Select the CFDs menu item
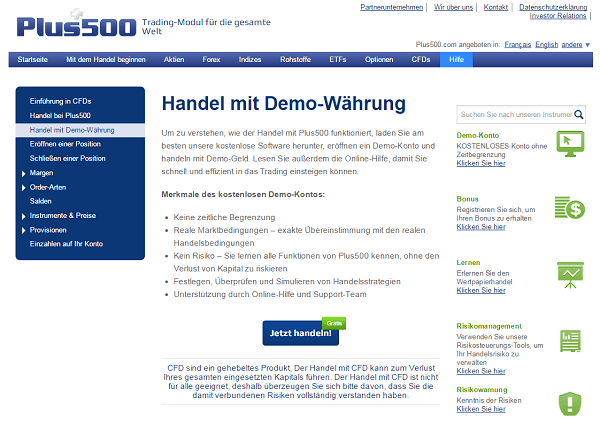600x421 pixels. point(421,60)
